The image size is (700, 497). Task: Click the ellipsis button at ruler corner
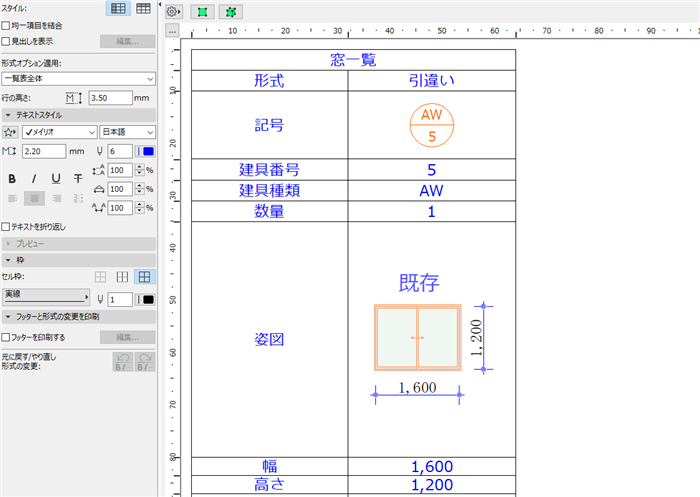[172, 31]
